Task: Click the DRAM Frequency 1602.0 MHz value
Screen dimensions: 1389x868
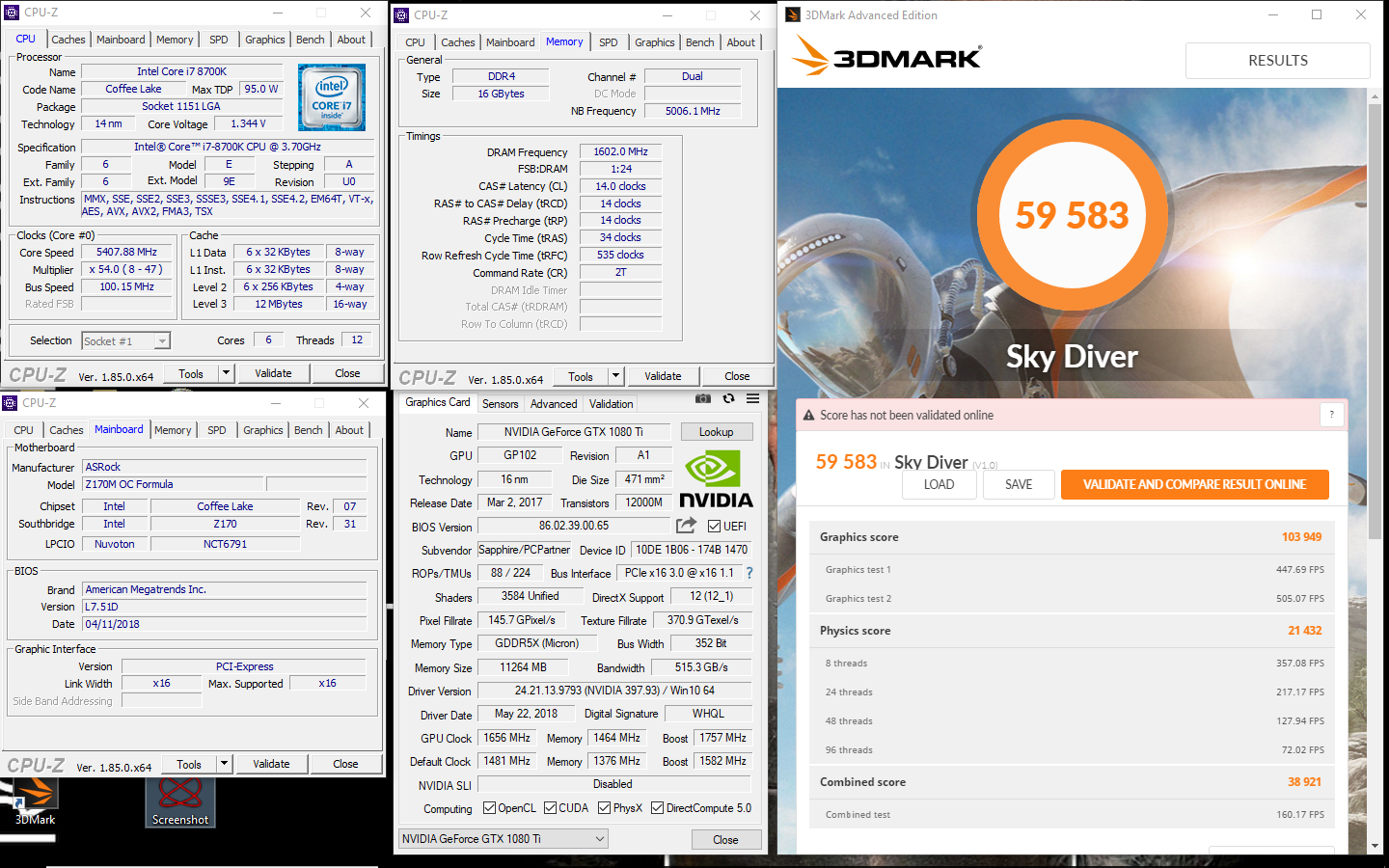Action: (620, 152)
